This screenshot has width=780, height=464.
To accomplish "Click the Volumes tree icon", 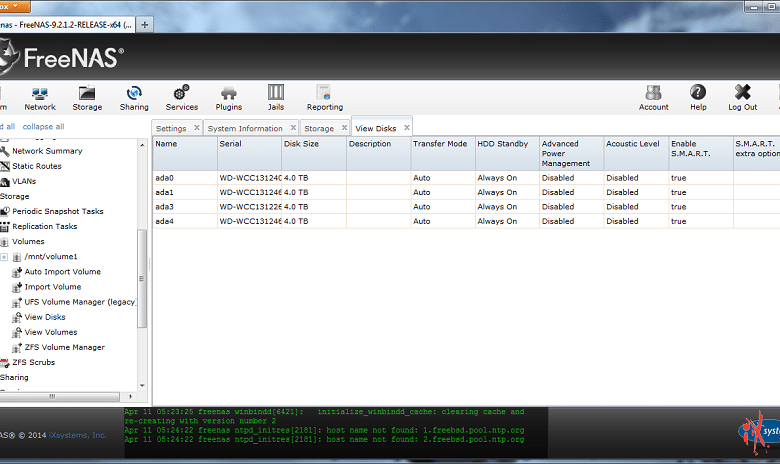I will pos(5,242).
